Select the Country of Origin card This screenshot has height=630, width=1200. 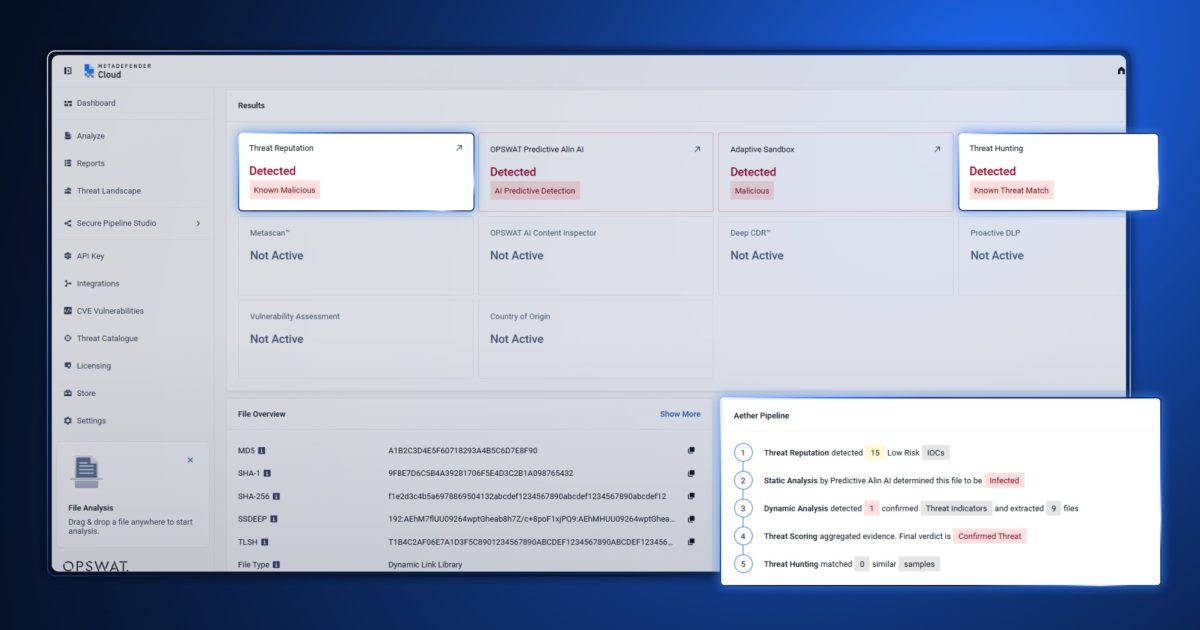(x=595, y=338)
